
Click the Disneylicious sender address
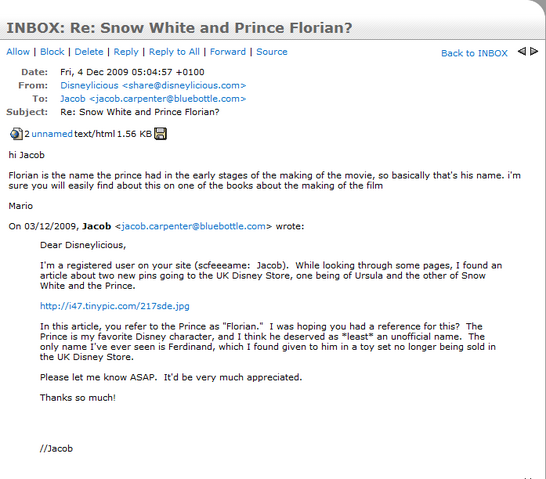click(x=153, y=86)
